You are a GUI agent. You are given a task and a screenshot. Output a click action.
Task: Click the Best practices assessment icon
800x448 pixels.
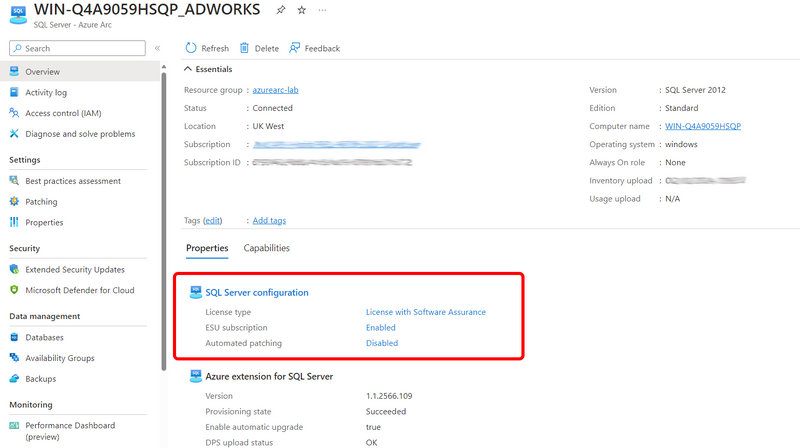pyautogui.click(x=14, y=181)
